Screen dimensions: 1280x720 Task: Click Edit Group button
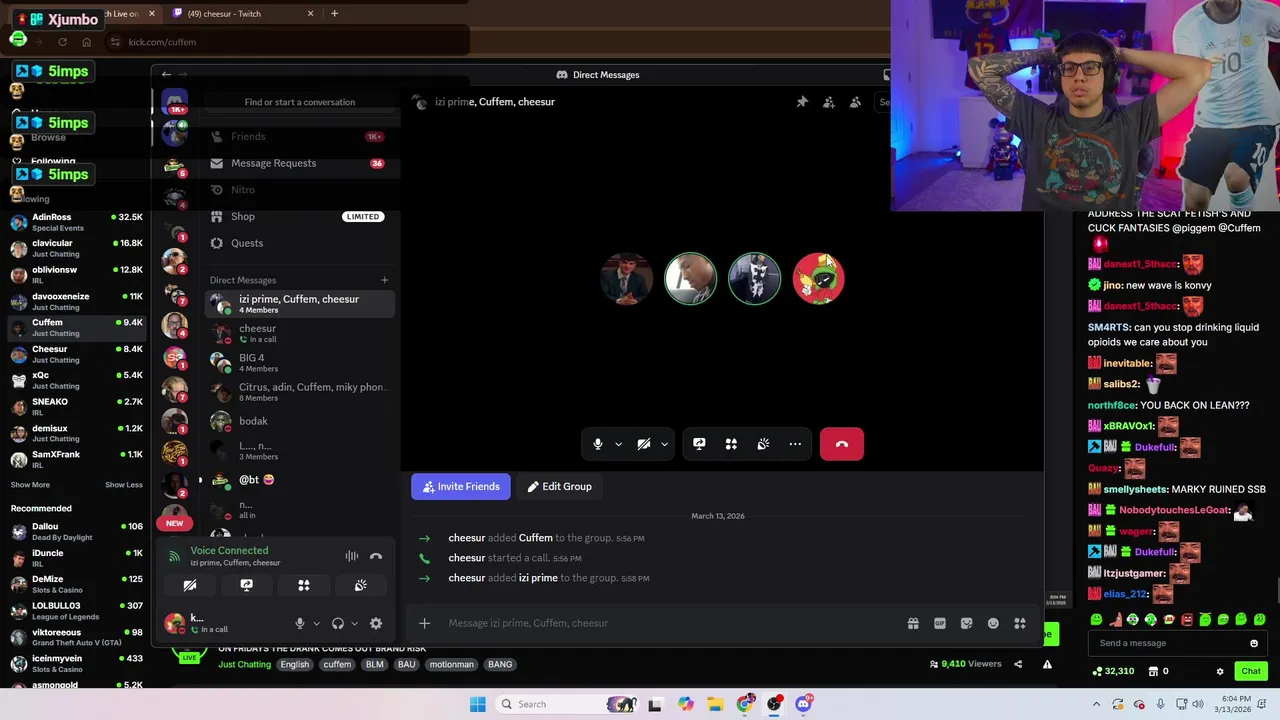(x=560, y=487)
